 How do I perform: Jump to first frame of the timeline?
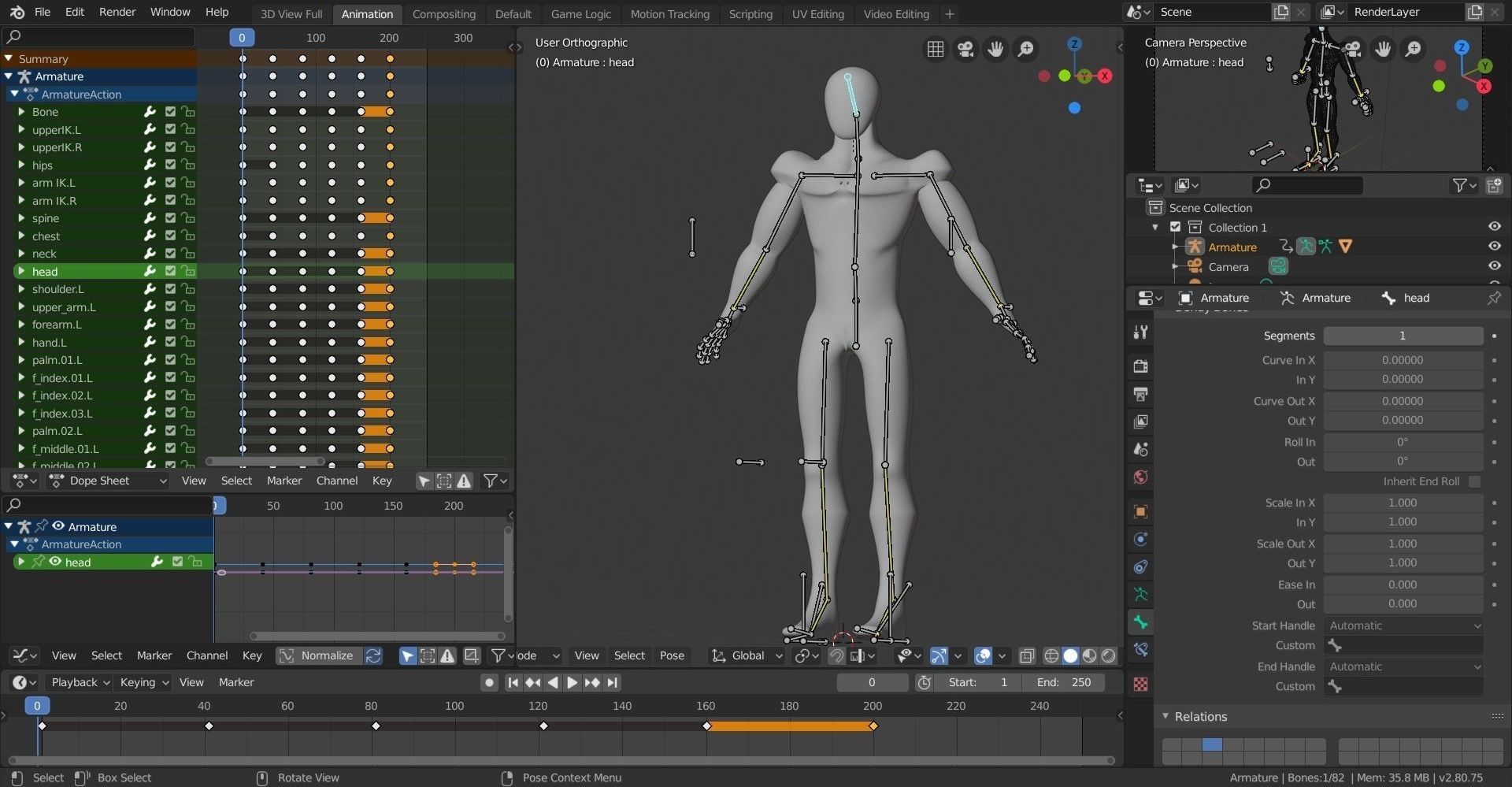[513, 682]
